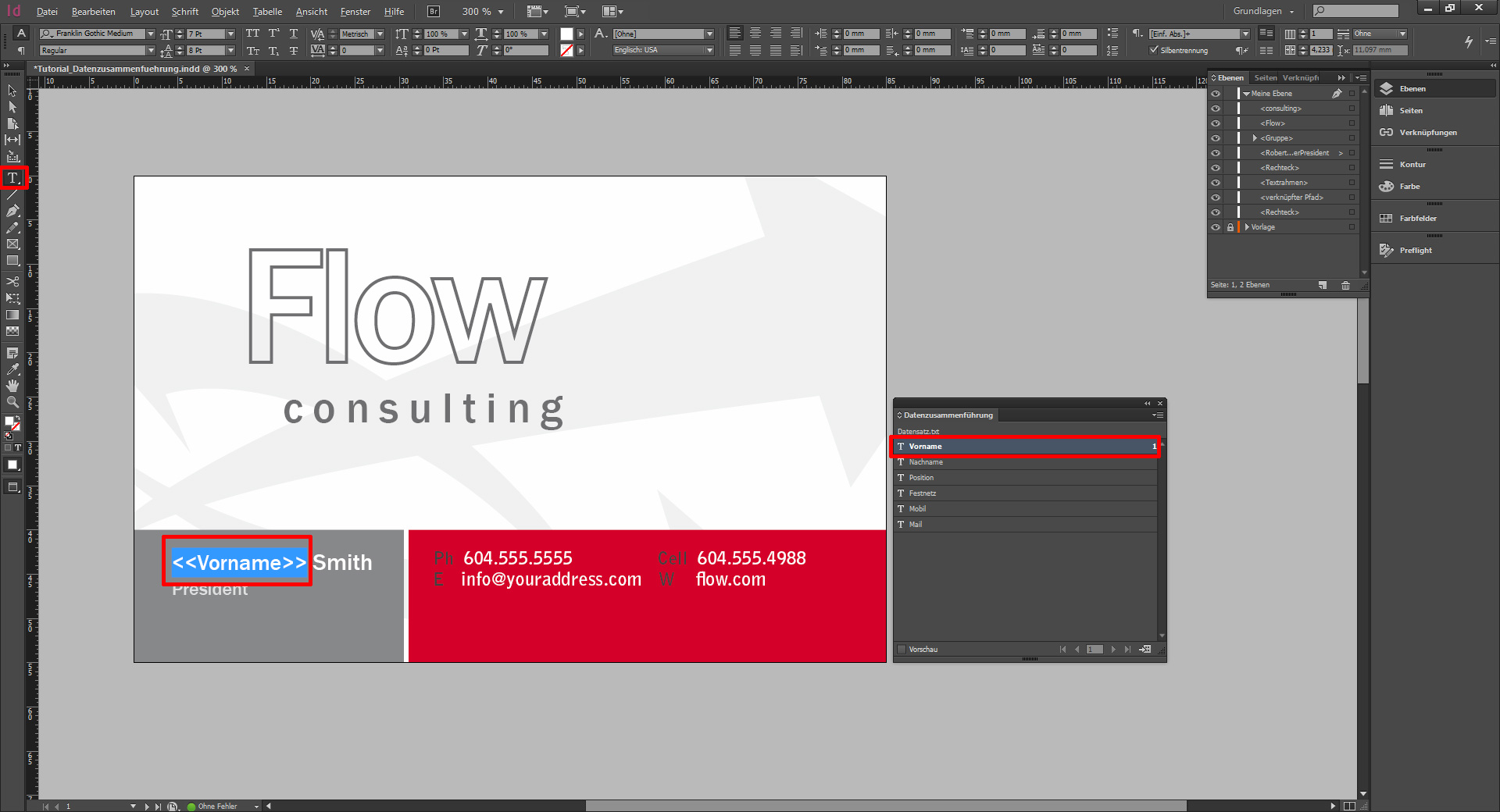Unlock the Vorlage layer
The image size is (1500, 812).
pyautogui.click(x=1231, y=227)
